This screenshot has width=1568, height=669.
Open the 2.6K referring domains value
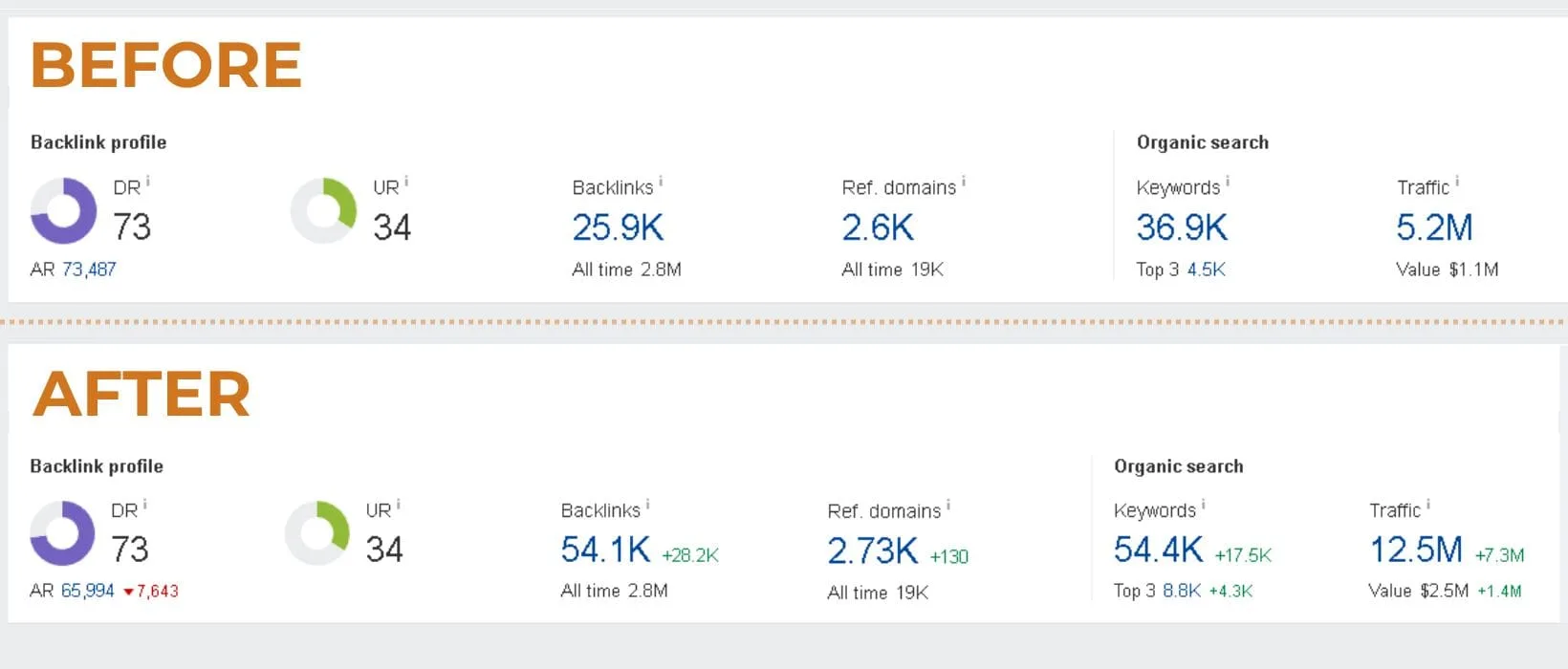pos(878,227)
